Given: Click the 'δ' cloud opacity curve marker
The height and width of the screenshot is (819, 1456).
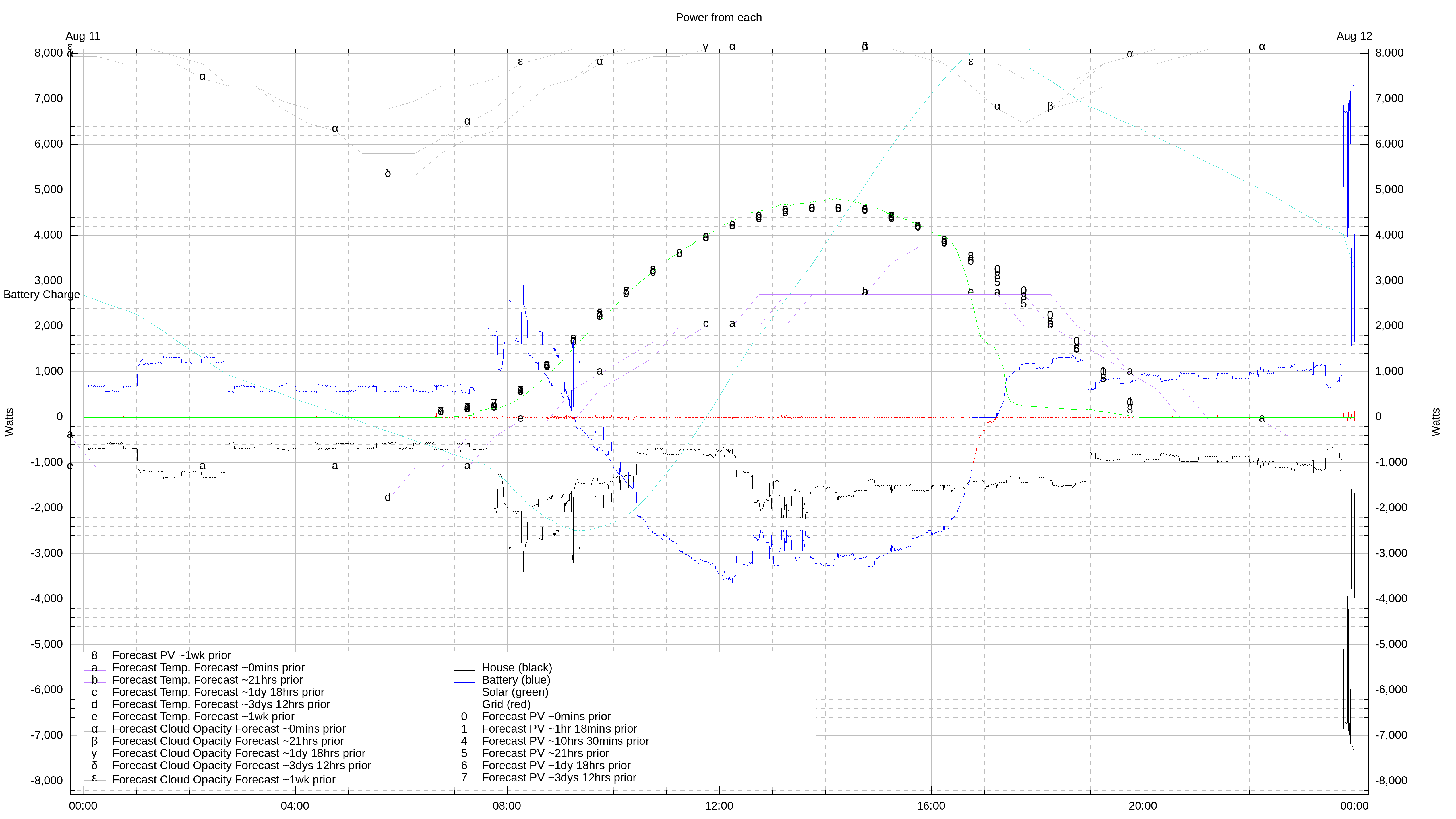Looking at the screenshot, I should pyautogui.click(x=388, y=173).
